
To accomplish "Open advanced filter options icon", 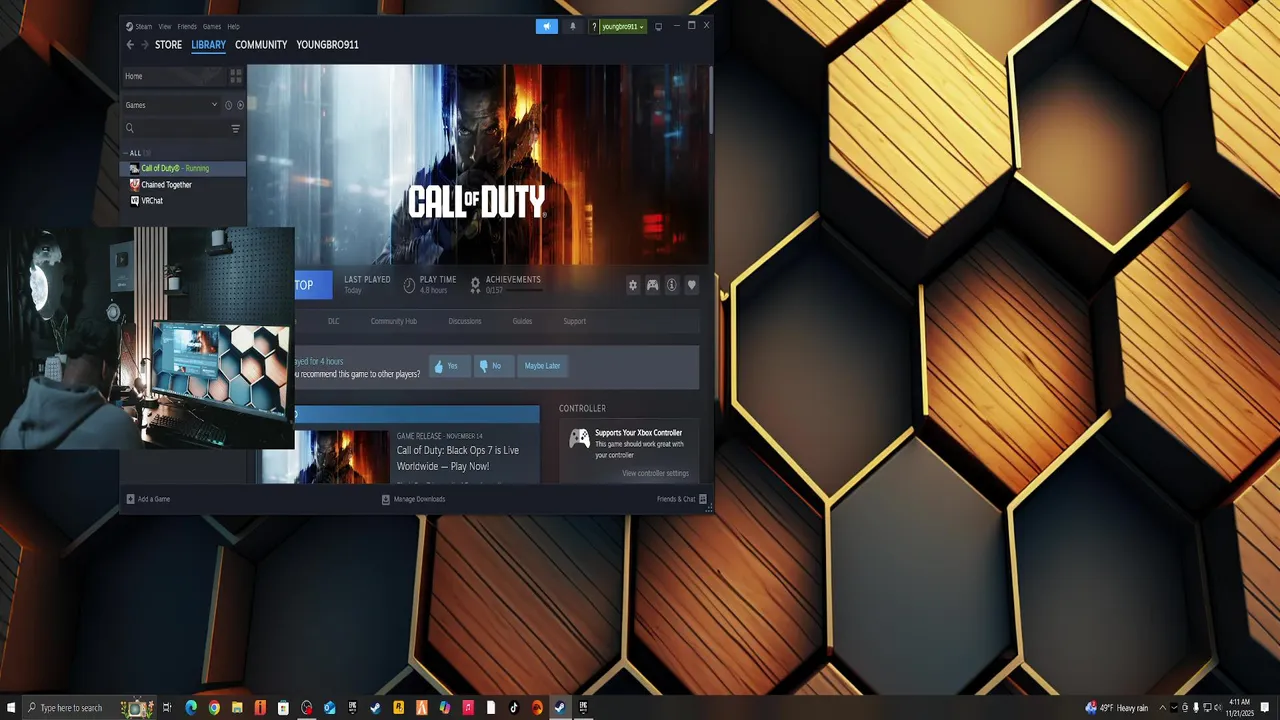I will click(236, 128).
